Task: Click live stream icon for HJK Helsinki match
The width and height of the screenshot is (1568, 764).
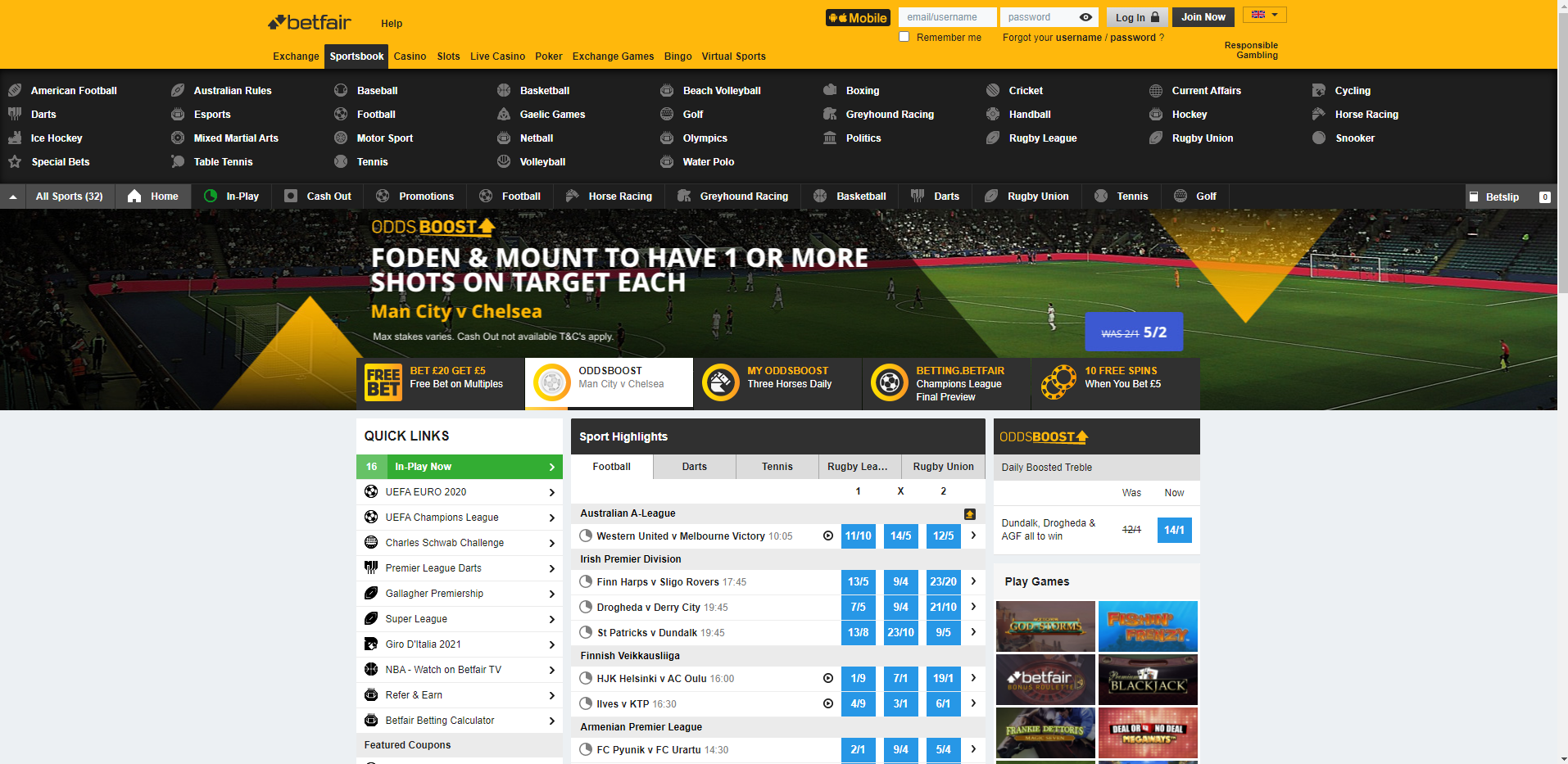Action: click(x=828, y=679)
